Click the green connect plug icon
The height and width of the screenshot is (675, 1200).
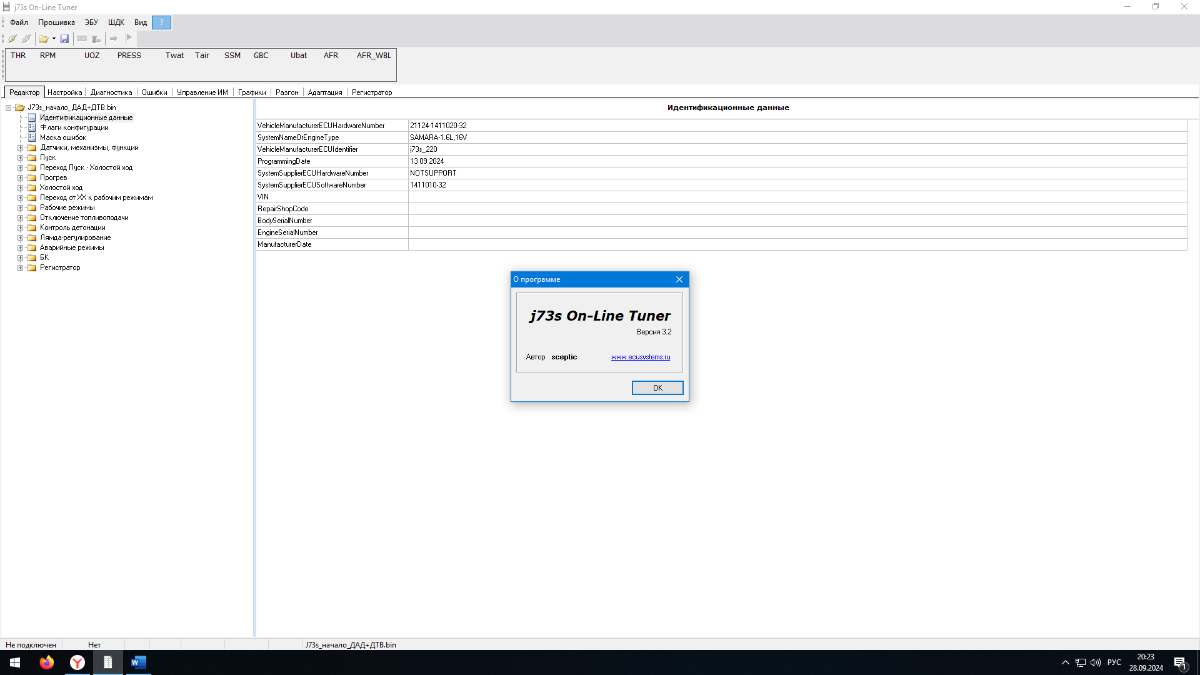click(x=12, y=38)
